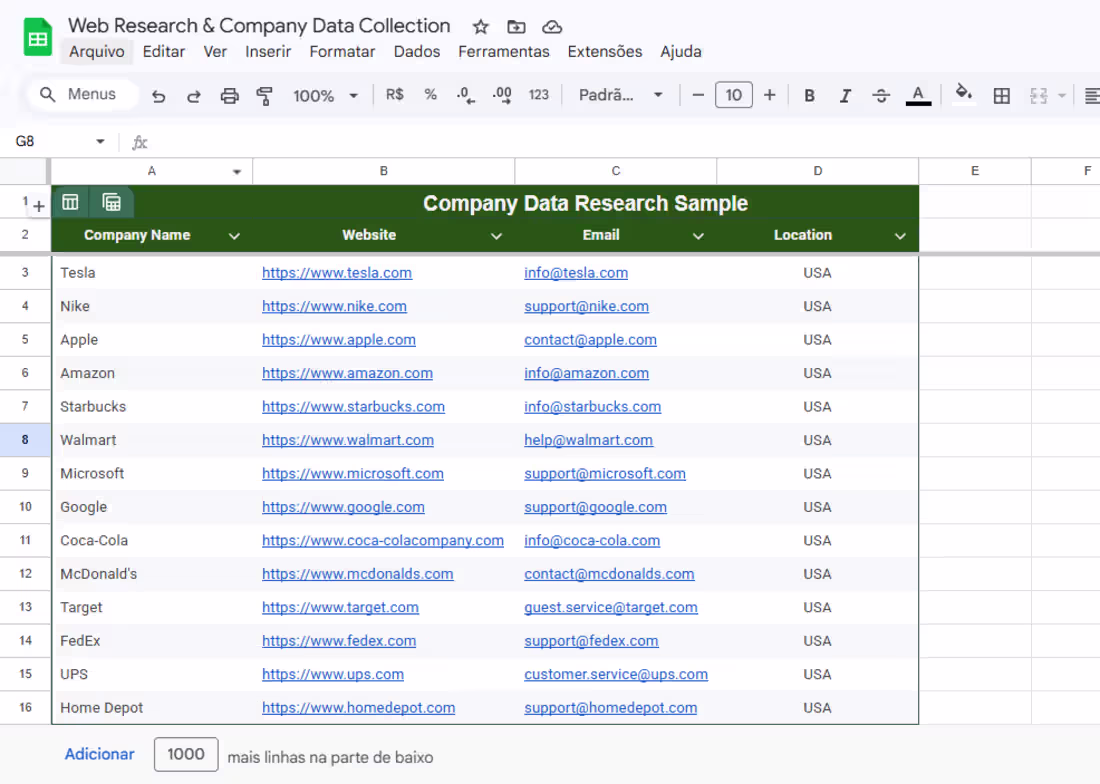Expand the Location column header dropdown
This screenshot has width=1100, height=784.
[899, 235]
